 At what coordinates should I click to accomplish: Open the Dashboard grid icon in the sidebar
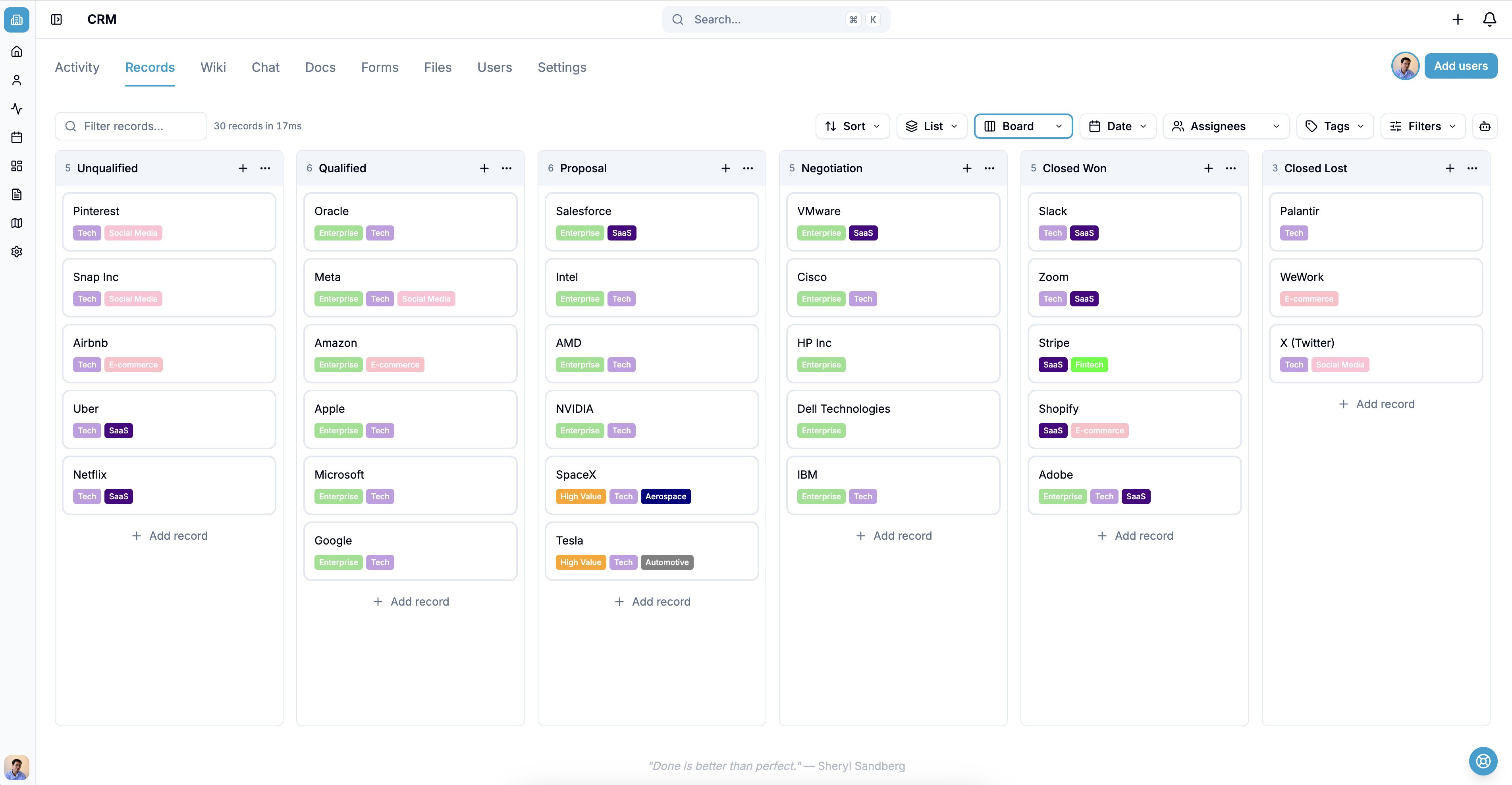click(16, 166)
